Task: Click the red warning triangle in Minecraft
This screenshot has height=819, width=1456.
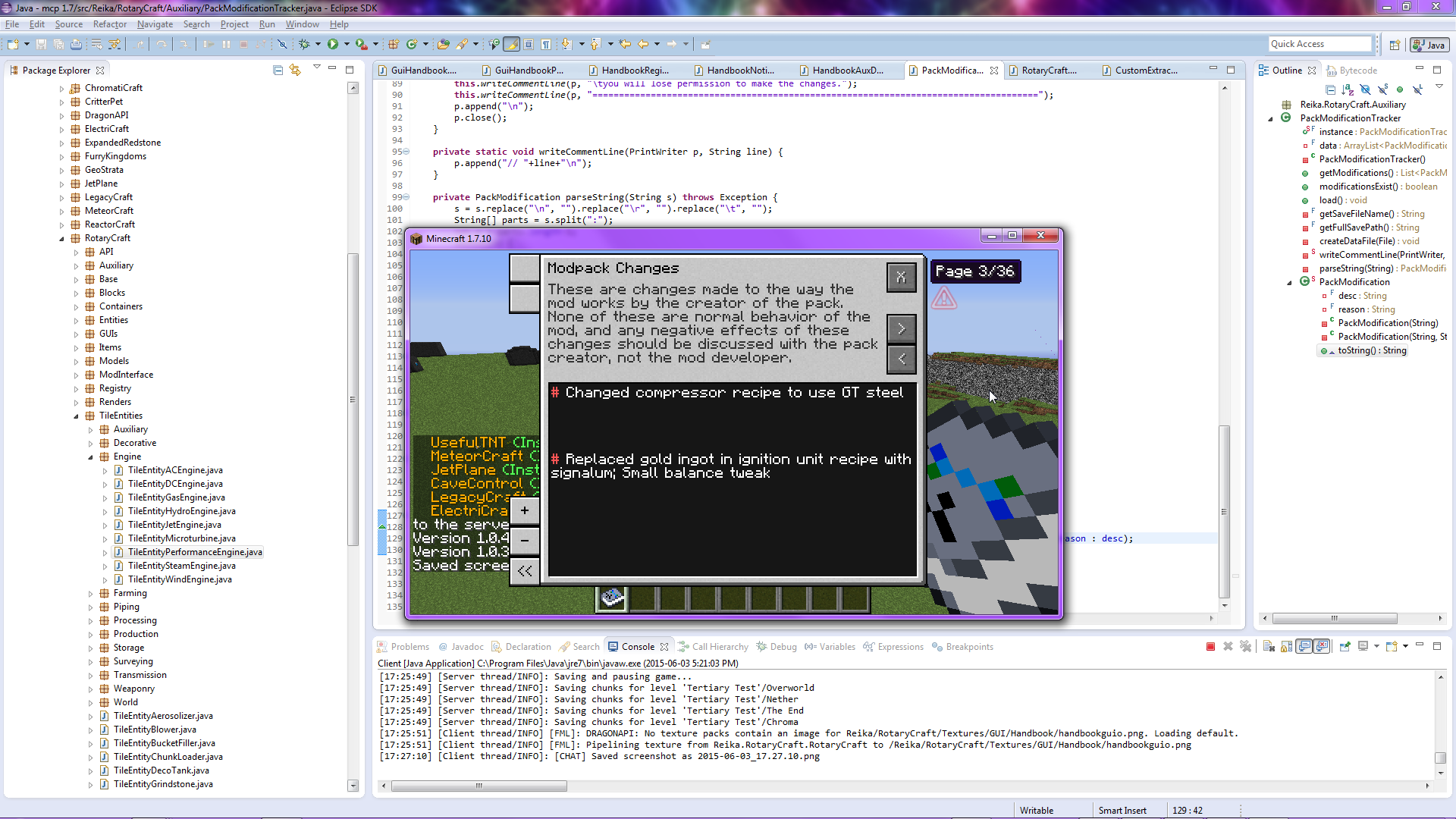Action: (944, 299)
